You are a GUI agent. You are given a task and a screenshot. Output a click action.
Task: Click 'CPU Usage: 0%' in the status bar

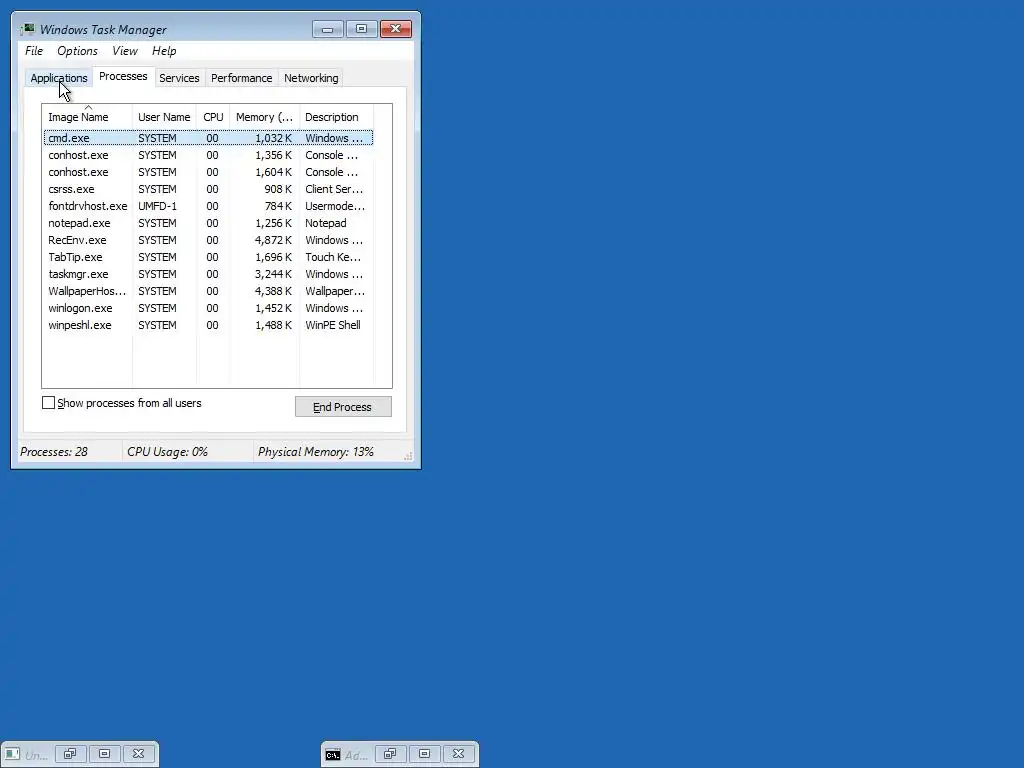(x=167, y=452)
